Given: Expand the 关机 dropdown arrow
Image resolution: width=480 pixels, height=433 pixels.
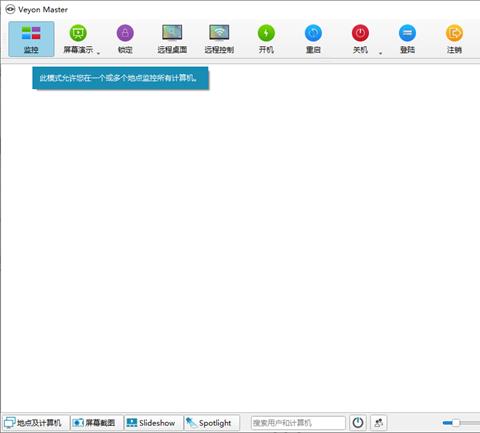Looking at the screenshot, I should pos(380,53).
